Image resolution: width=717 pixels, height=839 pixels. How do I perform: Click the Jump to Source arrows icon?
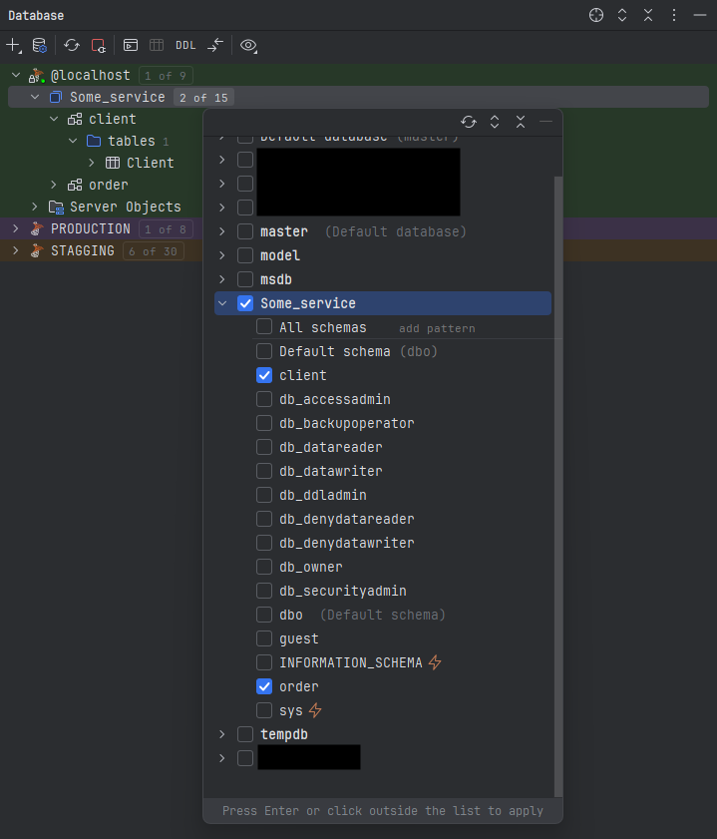[x=215, y=45]
